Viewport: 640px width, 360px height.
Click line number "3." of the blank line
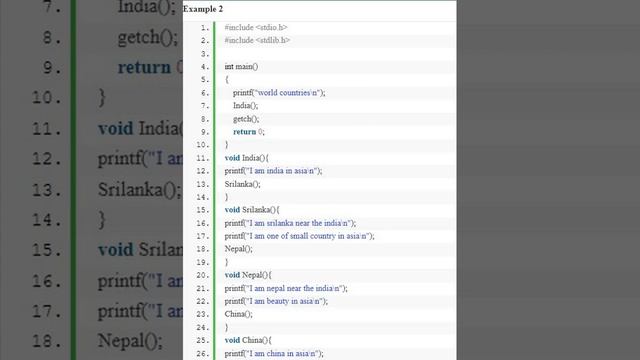205,54
